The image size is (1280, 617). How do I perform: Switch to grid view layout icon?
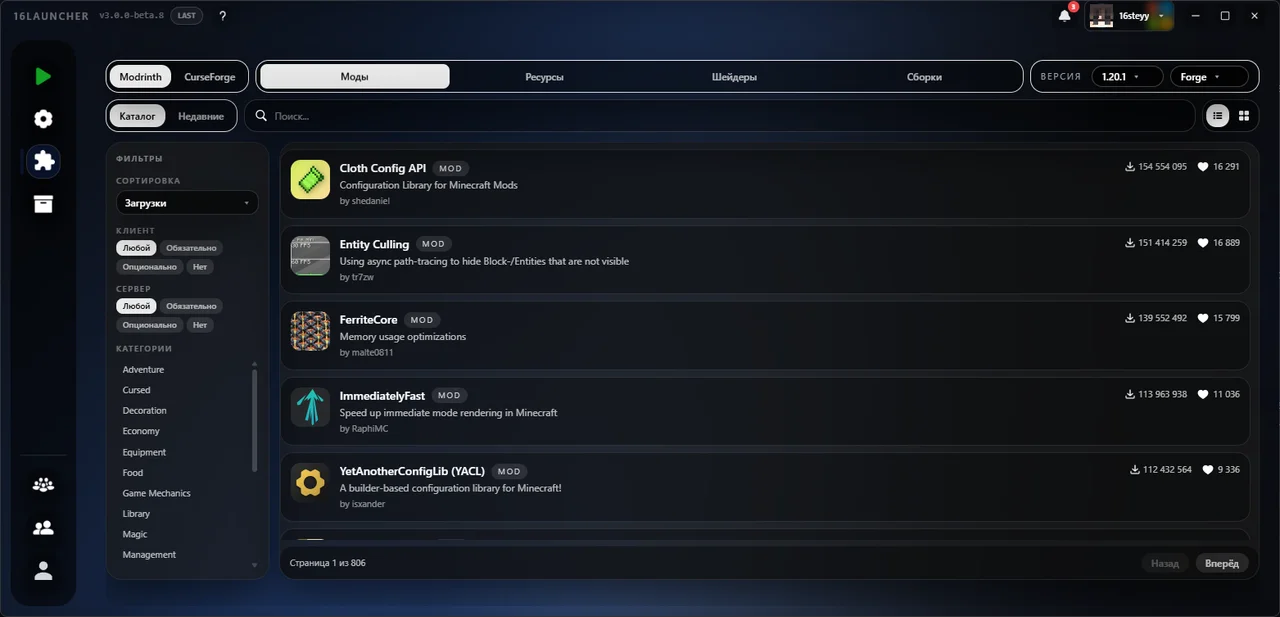(x=1244, y=116)
